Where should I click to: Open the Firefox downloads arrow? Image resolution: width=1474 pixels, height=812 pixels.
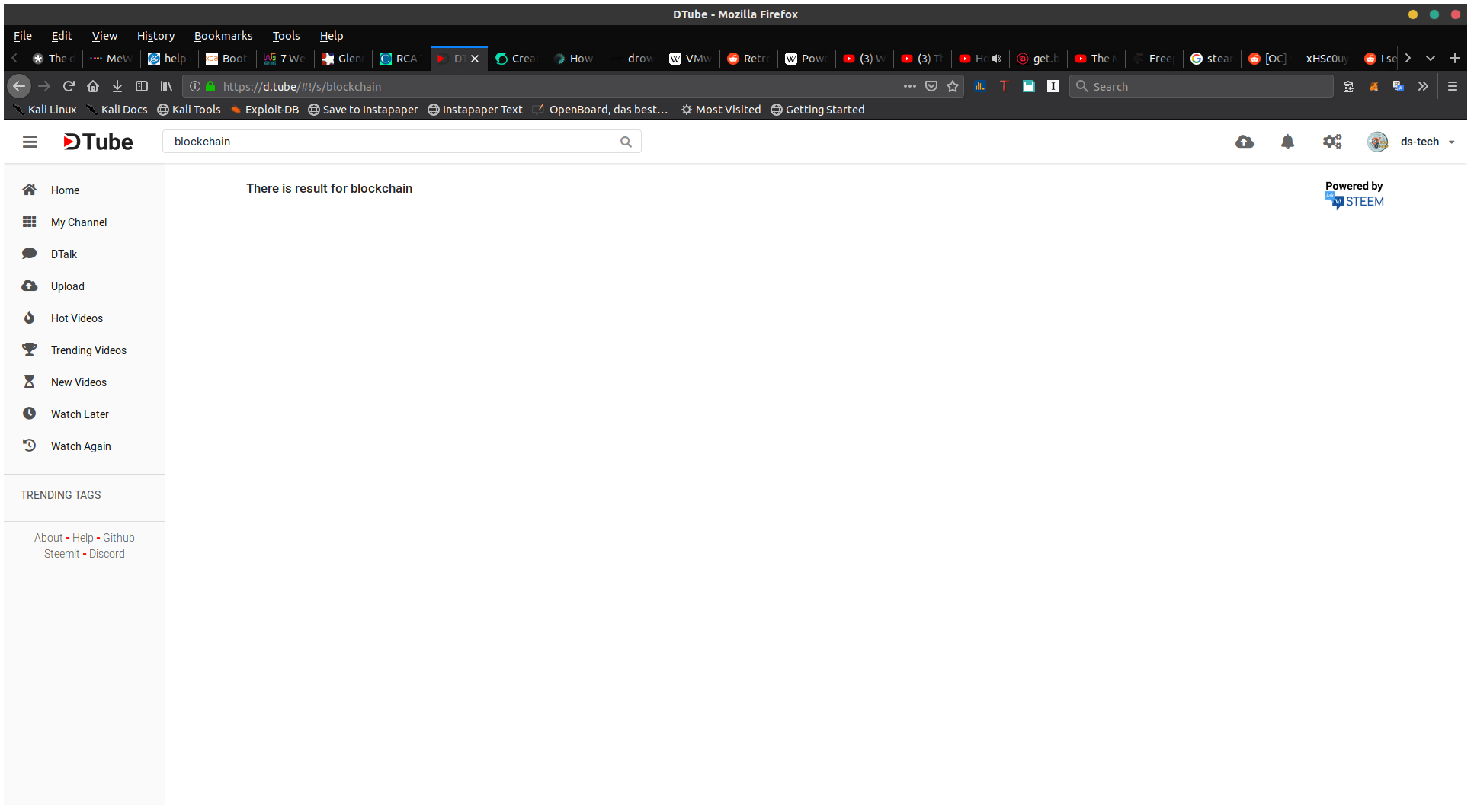pos(117,86)
